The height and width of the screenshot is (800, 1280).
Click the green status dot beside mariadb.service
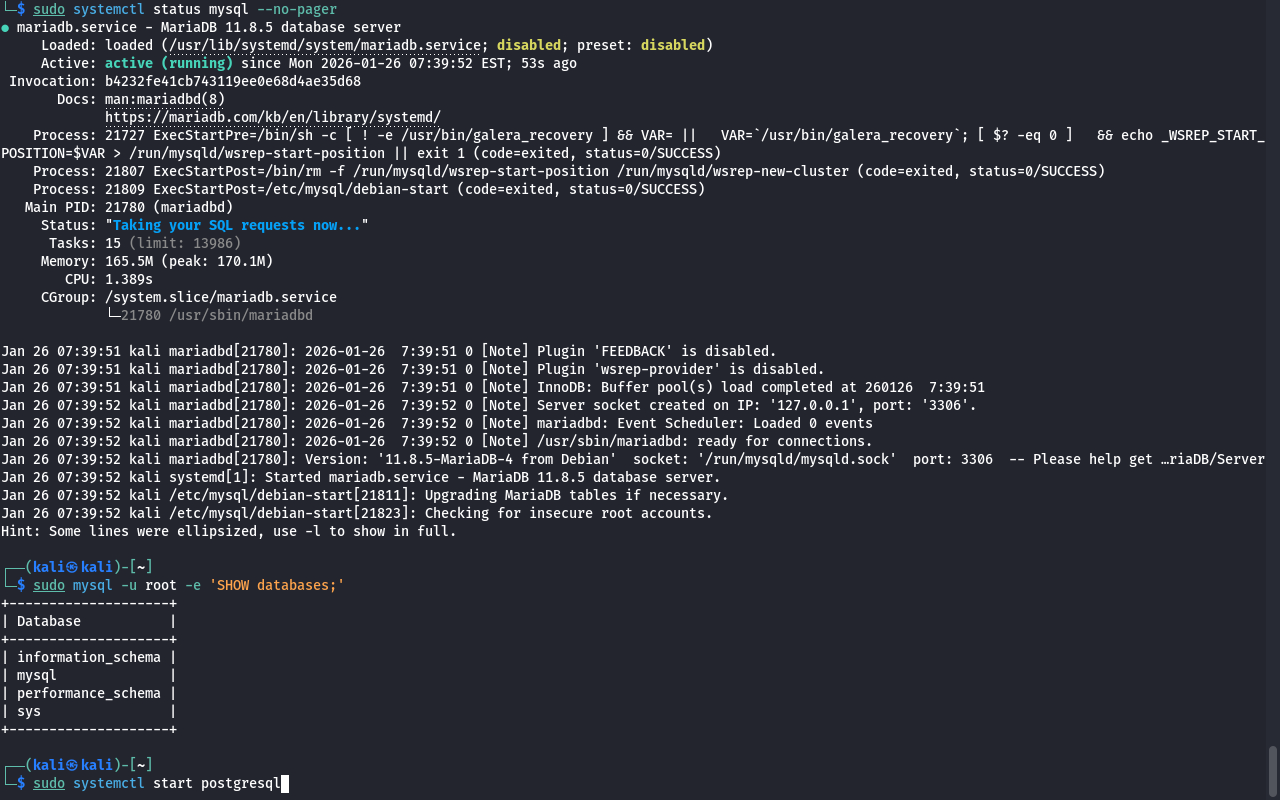point(6,28)
